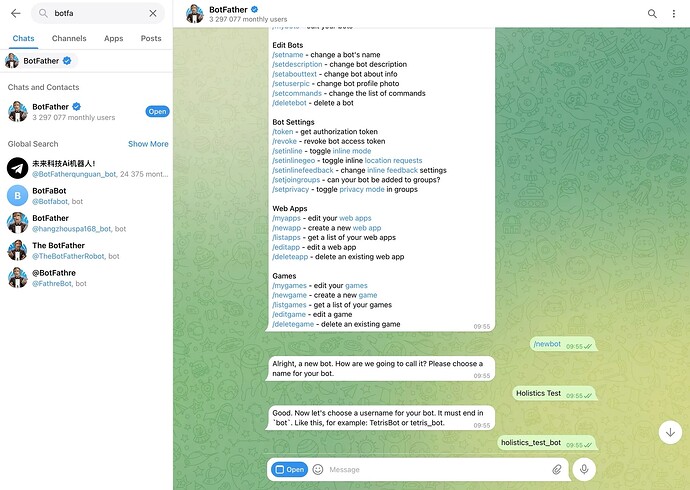Open the three-dot chat options menu

click(674, 14)
